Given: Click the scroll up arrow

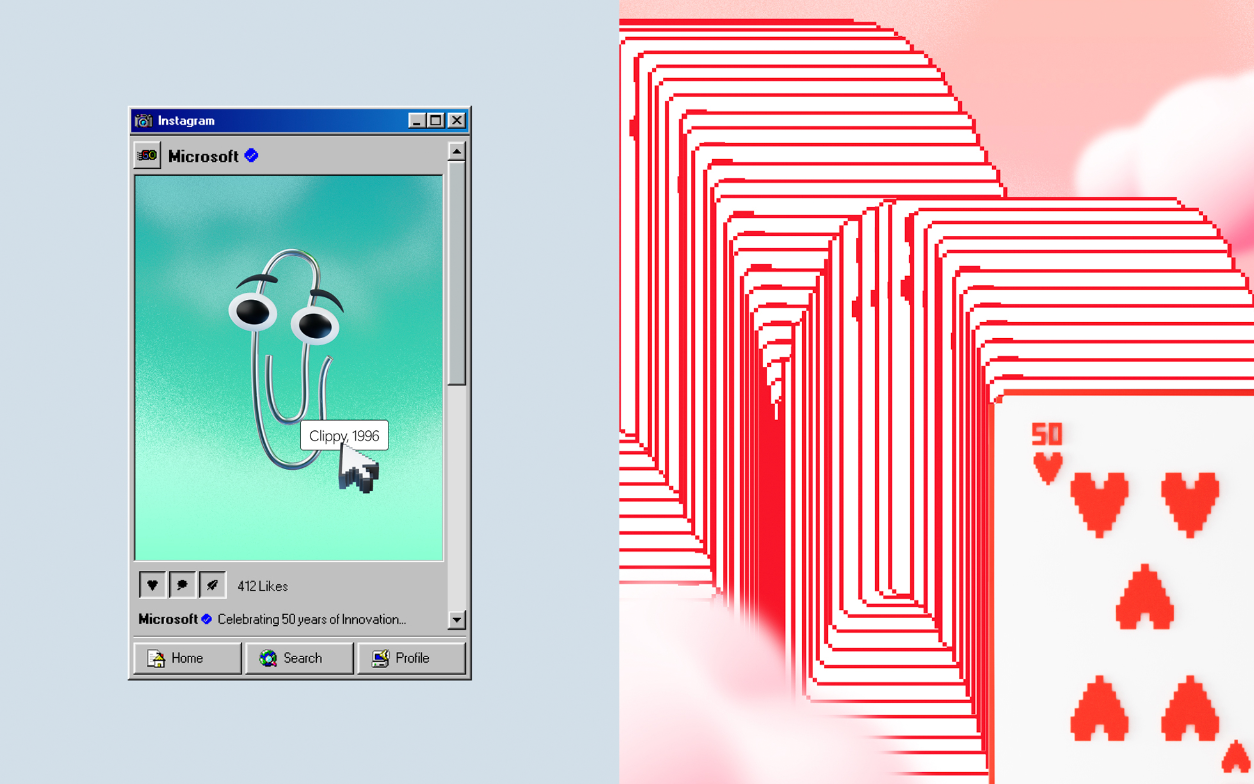Looking at the screenshot, I should (456, 152).
